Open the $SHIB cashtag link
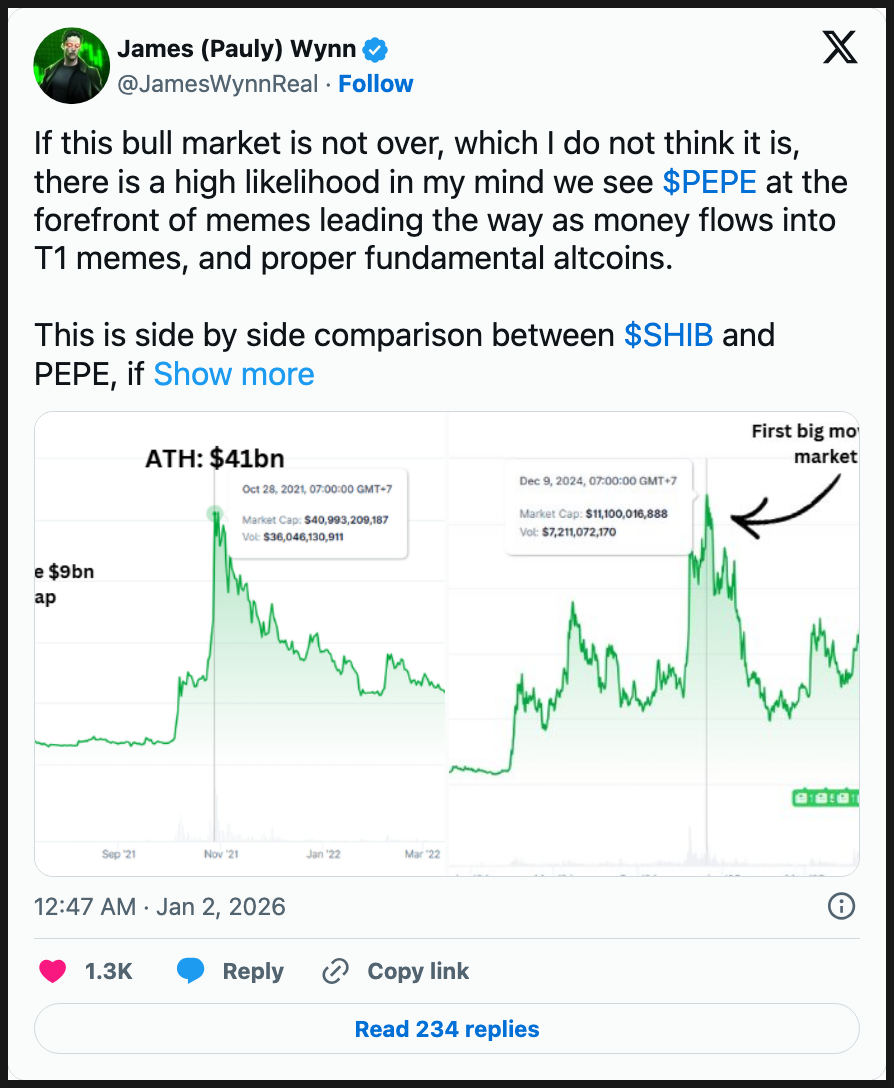The width and height of the screenshot is (894, 1088). [x=668, y=334]
